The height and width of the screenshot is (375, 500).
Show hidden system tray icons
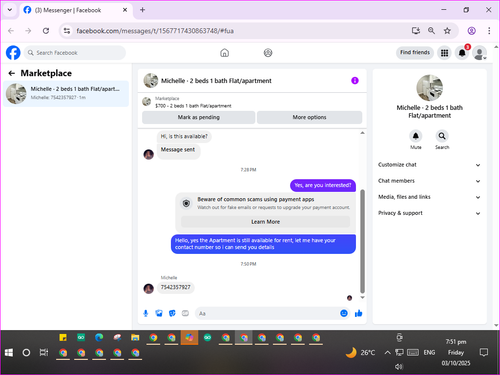tap(387, 352)
